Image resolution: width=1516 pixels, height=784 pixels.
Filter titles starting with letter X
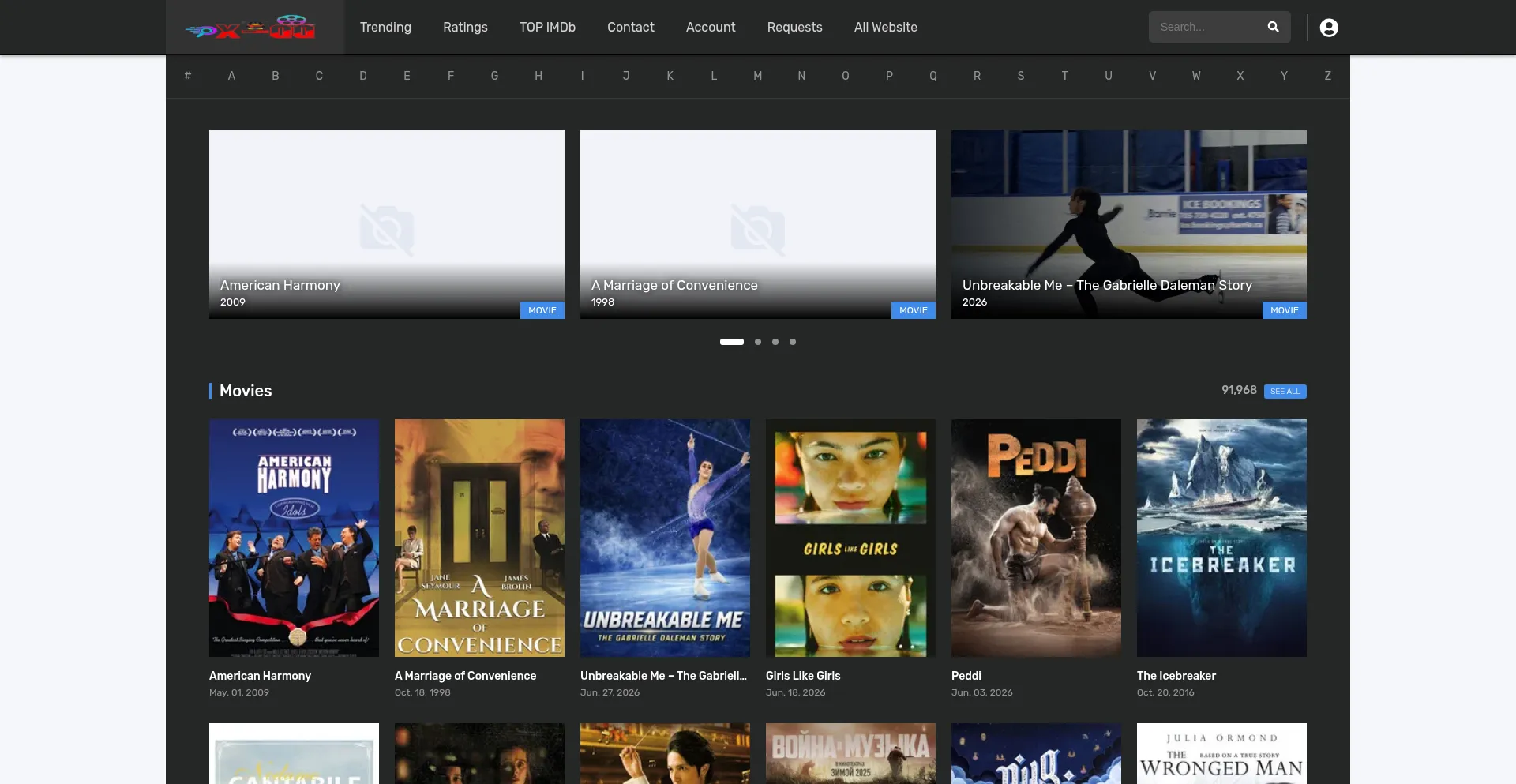click(x=1240, y=76)
